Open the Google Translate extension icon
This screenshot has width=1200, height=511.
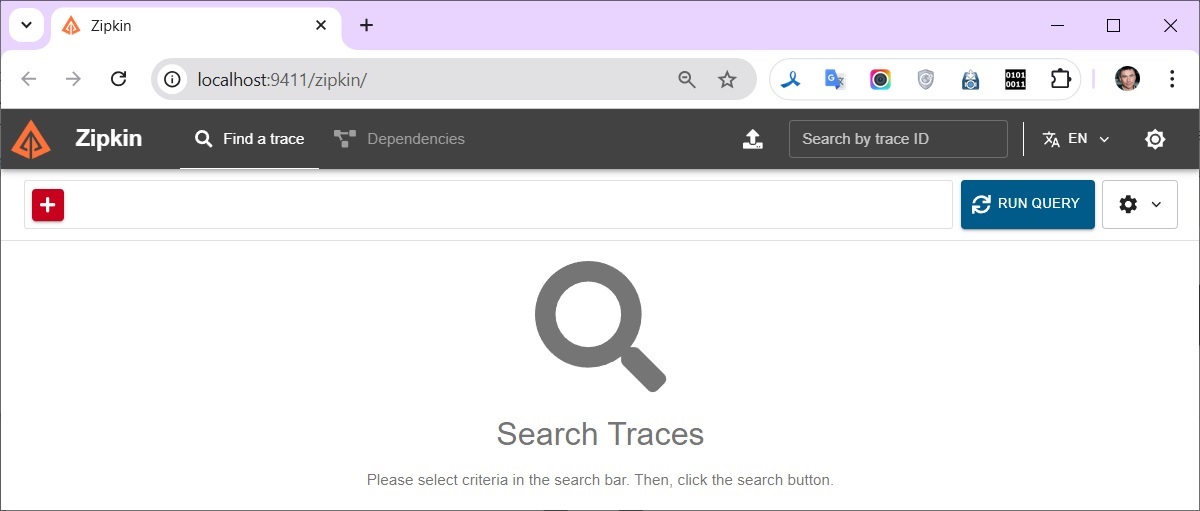(835, 79)
